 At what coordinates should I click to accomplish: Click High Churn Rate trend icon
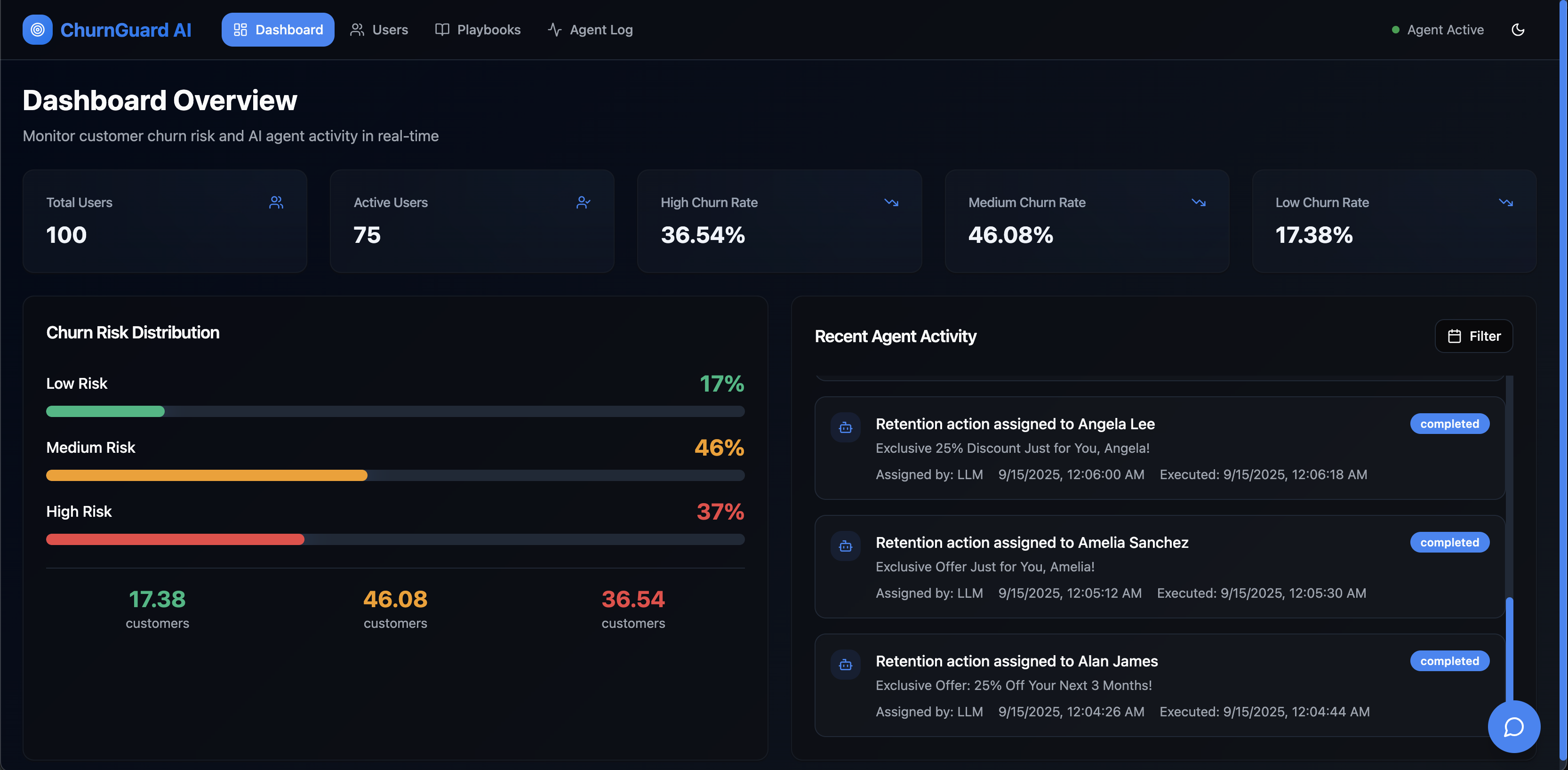click(891, 202)
